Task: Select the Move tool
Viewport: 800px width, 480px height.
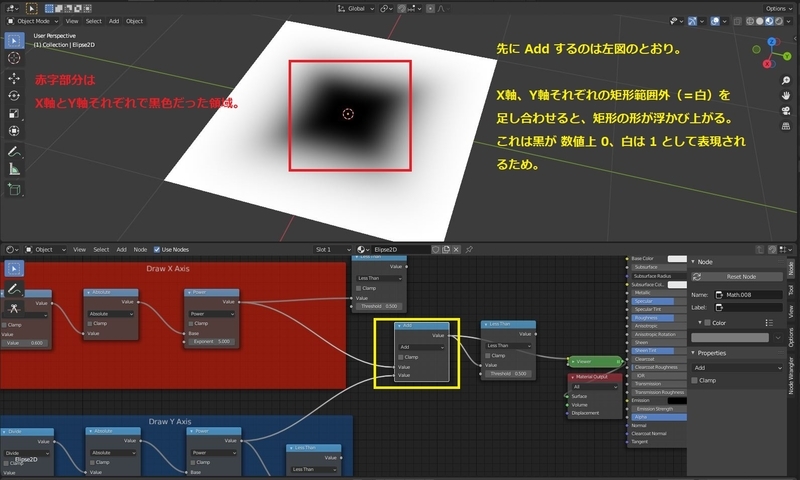Action: [14, 78]
